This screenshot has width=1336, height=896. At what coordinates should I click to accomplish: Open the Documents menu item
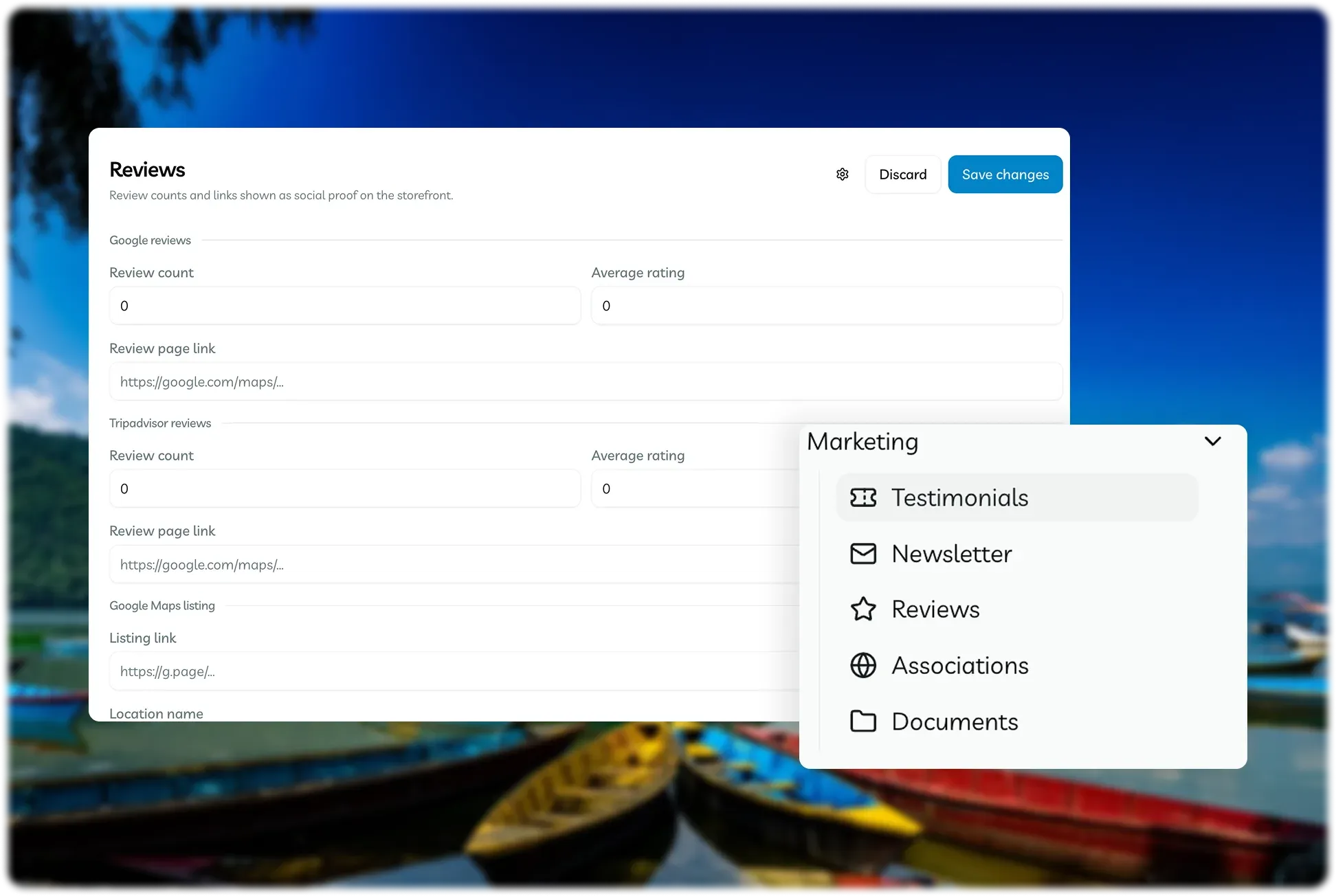pyautogui.click(x=1017, y=721)
